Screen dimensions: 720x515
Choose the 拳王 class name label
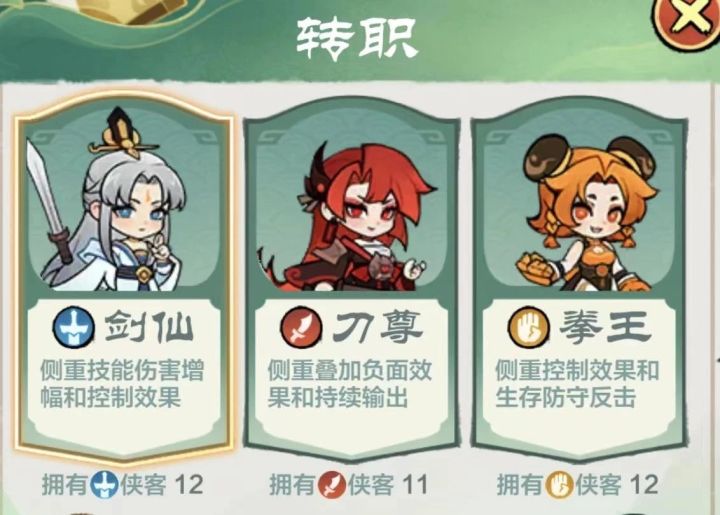tap(605, 327)
